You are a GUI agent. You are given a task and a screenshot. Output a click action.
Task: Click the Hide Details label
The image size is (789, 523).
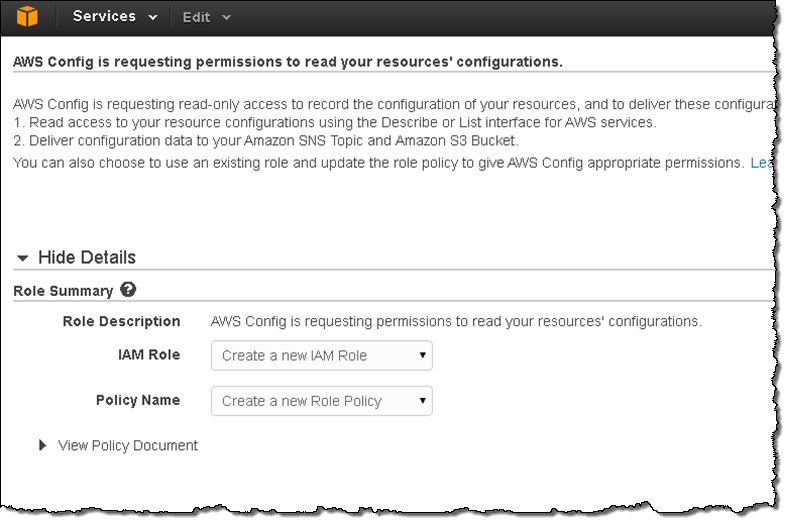pos(86,257)
